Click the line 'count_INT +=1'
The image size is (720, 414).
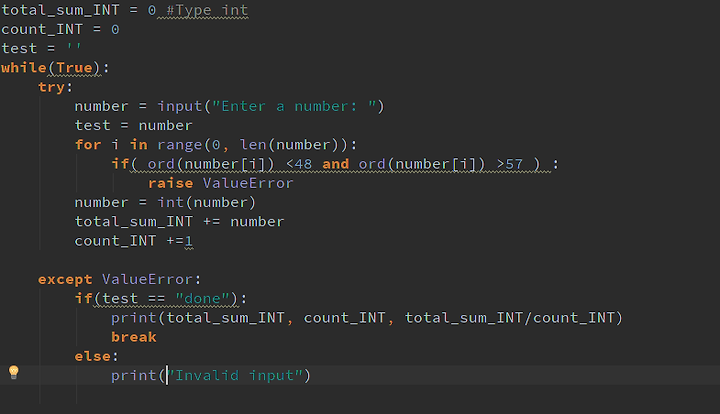pos(134,241)
